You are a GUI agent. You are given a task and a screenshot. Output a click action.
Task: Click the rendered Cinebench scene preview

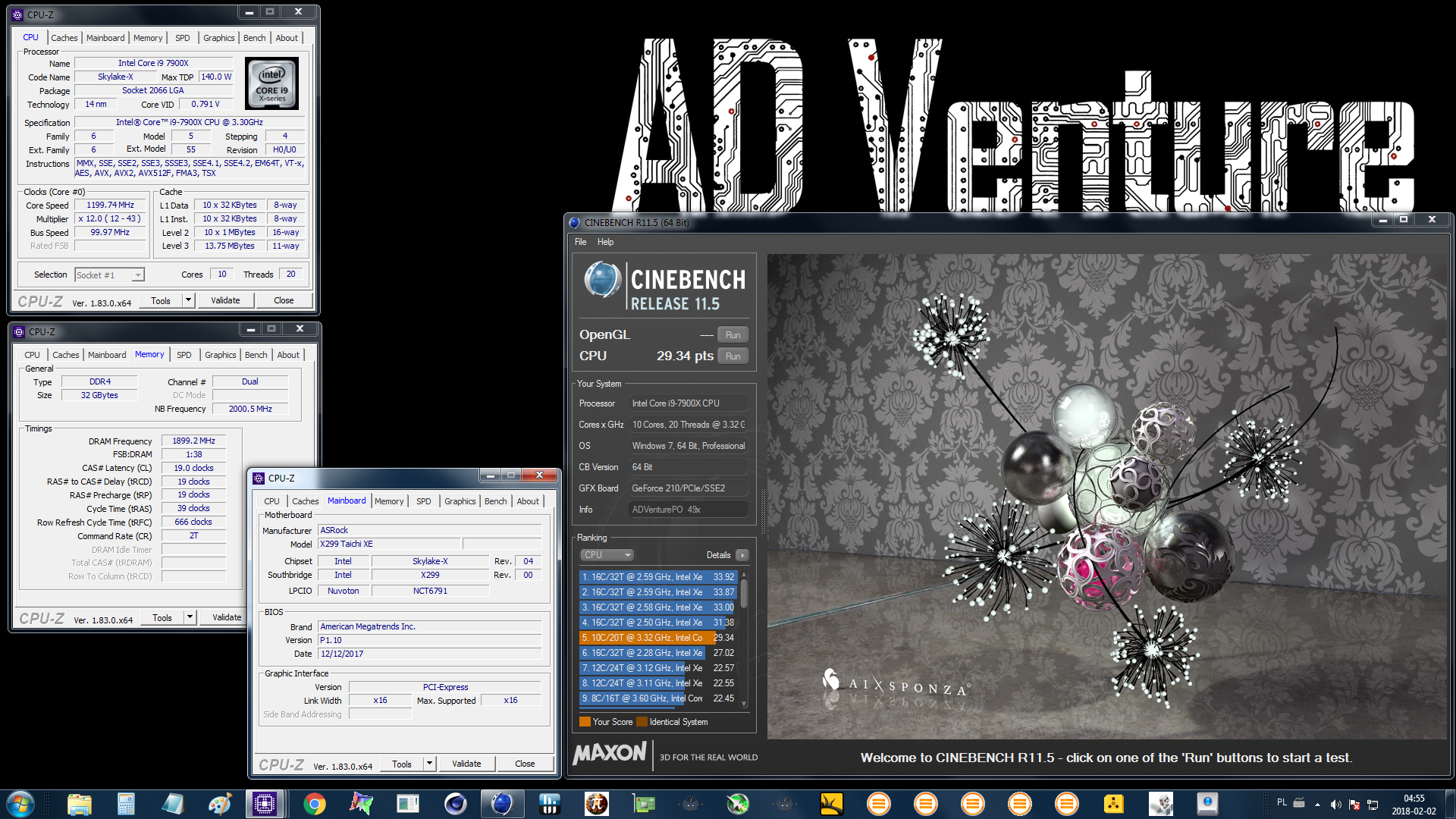coord(1107,497)
